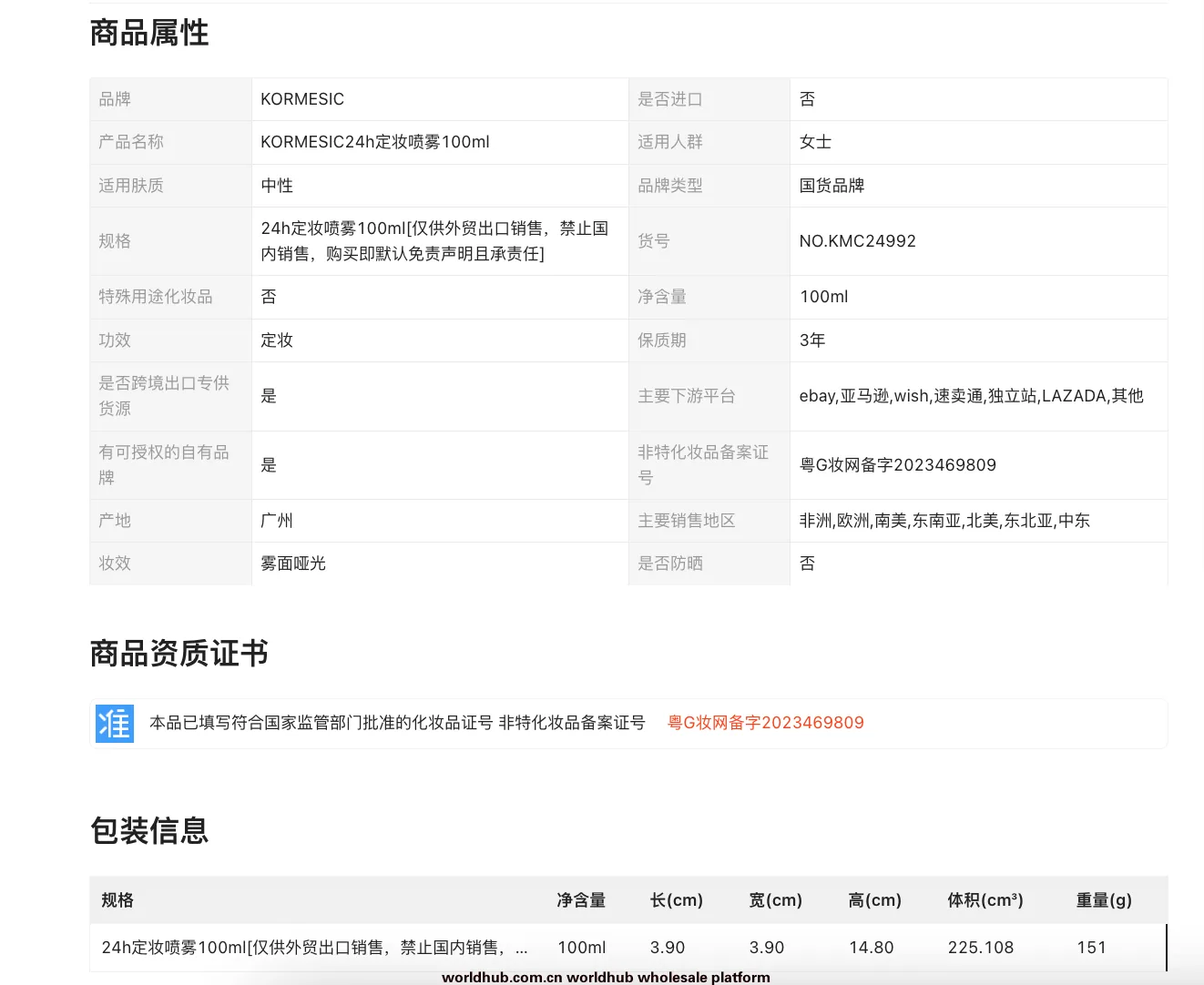Image resolution: width=1204 pixels, height=985 pixels.
Task: Click the 否 value beside 是否防晒
Action: pyautogui.click(x=808, y=564)
